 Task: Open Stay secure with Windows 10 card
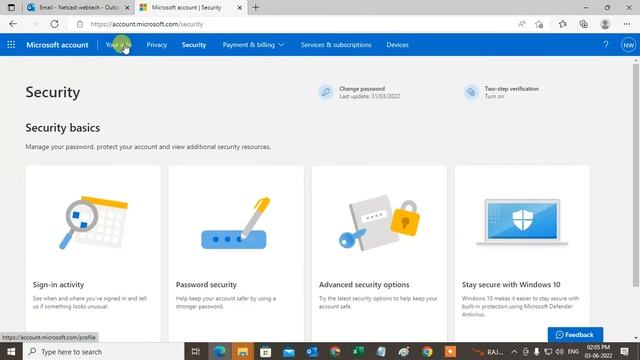522,253
